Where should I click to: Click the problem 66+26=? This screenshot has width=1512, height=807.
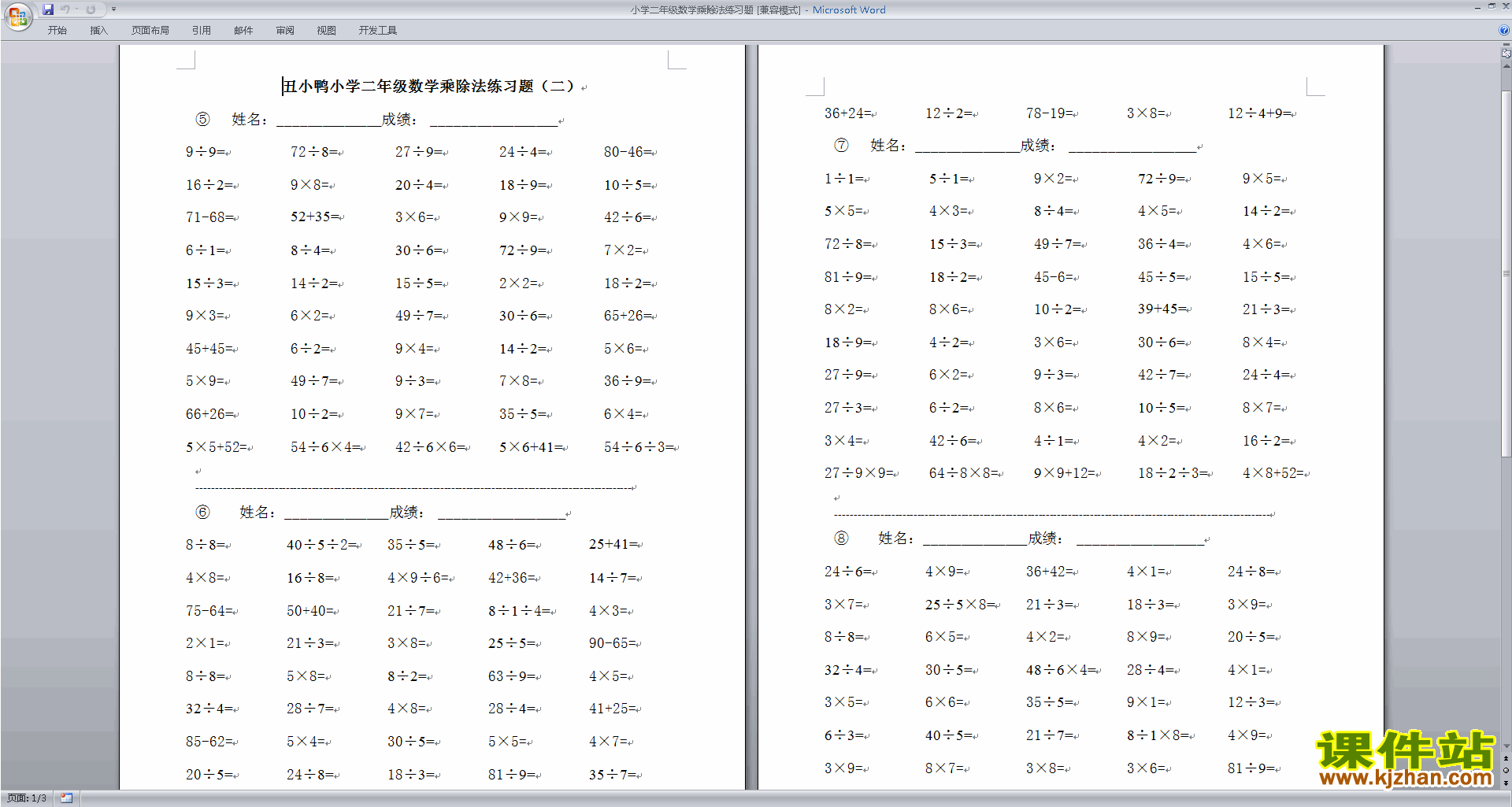(210, 414)
